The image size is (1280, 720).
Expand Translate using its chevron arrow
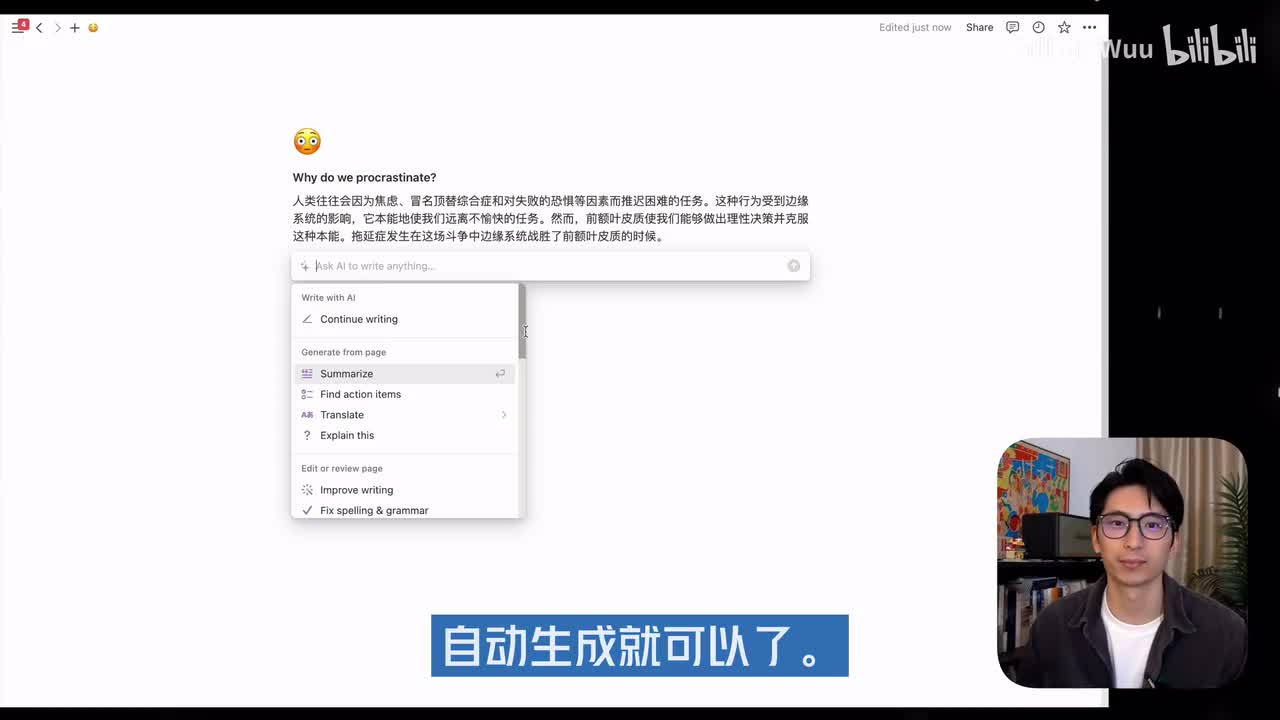[503, 415]
